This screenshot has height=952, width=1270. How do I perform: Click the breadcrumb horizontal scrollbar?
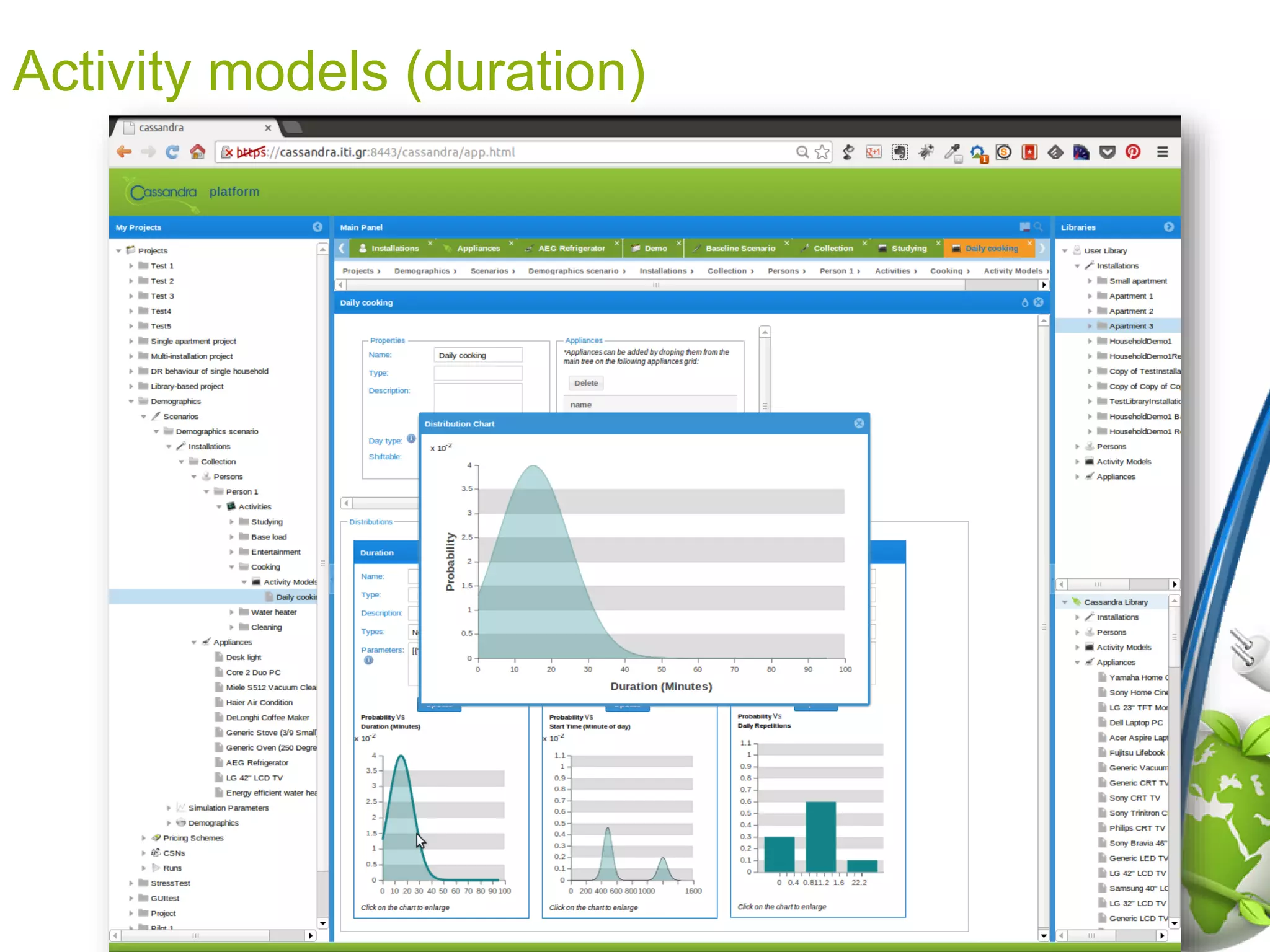655,285
